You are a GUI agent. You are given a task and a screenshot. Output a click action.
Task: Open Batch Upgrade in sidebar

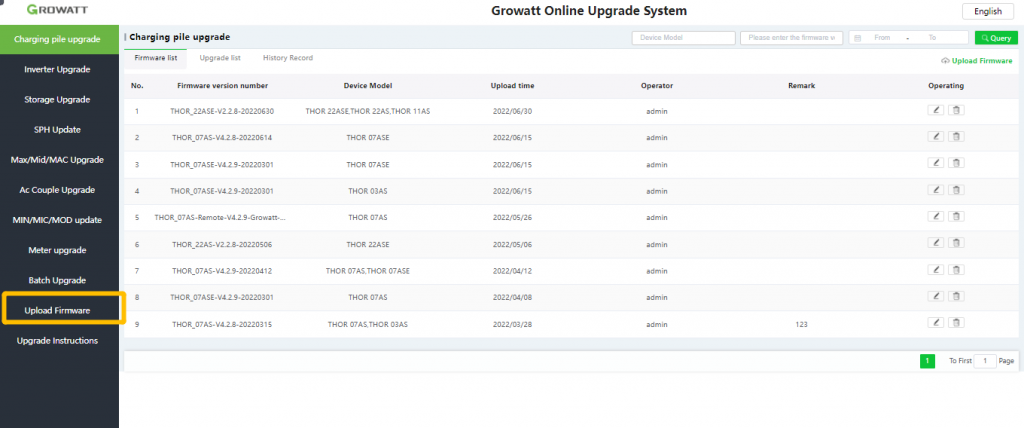(x=57, y=280)
